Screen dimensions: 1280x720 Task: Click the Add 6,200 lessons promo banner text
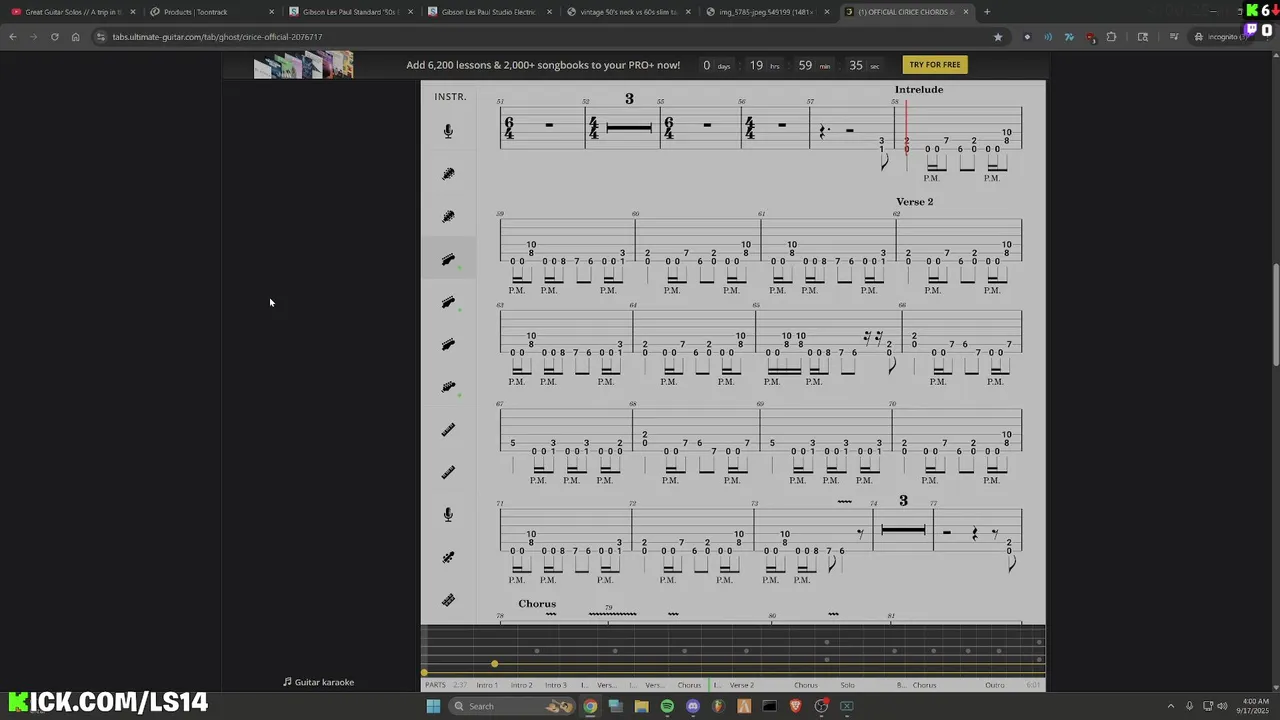coord(543,65)
